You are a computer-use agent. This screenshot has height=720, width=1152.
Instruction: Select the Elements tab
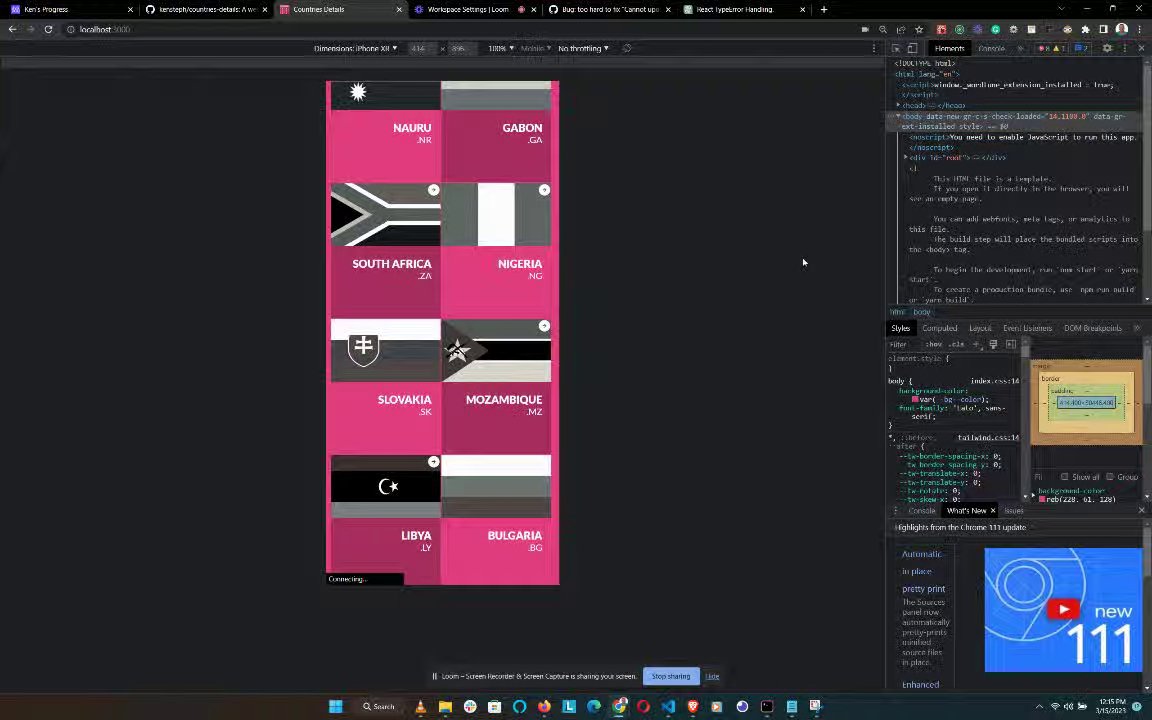[x=949, y=48]
